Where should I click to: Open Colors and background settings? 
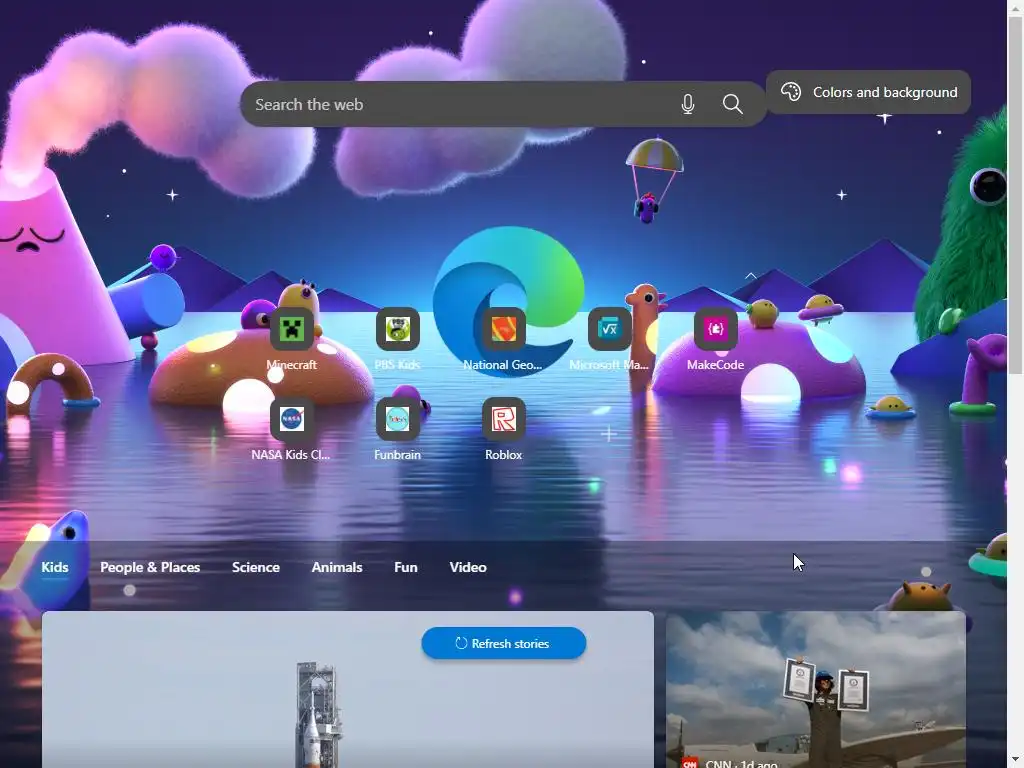[x=868, y=92]
